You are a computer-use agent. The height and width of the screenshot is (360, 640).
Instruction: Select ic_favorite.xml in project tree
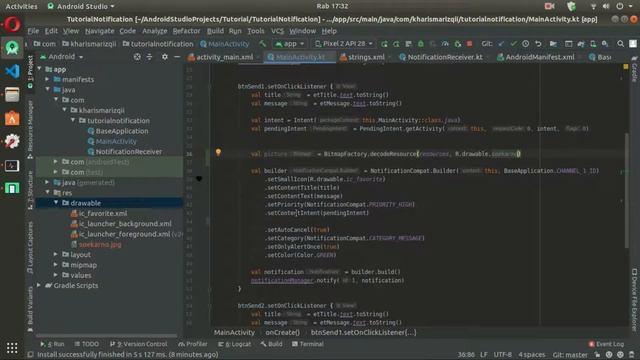point(98,213)
